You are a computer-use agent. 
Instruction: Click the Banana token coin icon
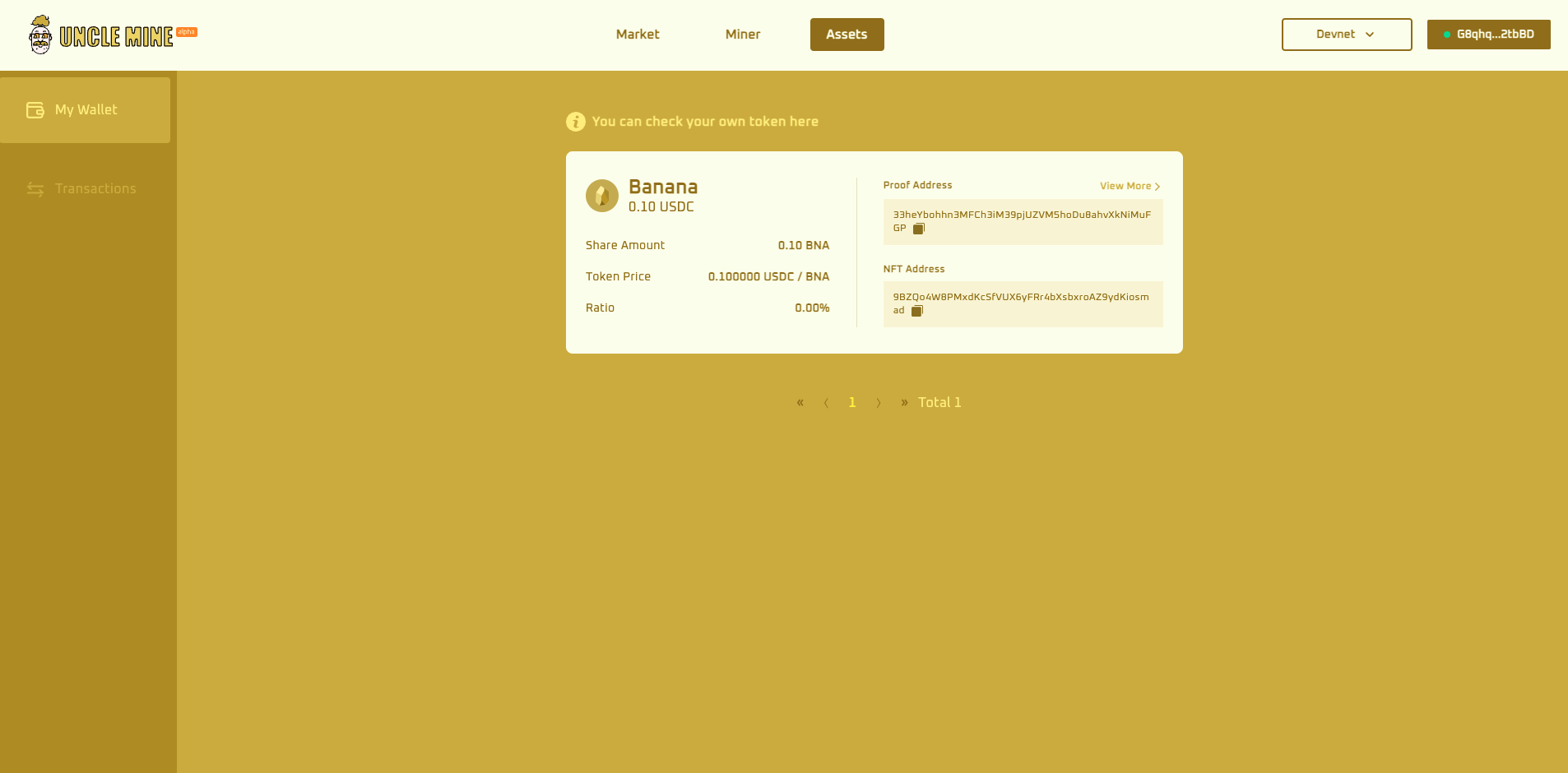coord(601,196)
